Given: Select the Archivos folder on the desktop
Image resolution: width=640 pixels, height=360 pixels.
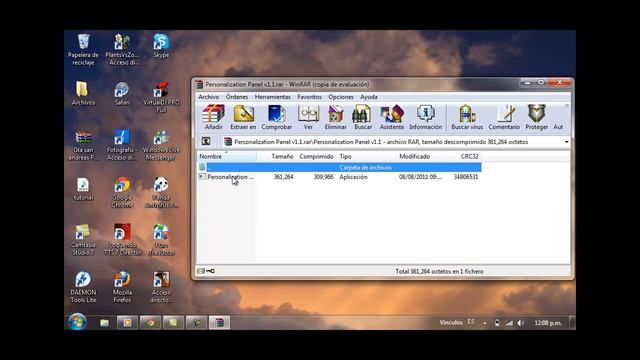Looking at the screenshot, I should coord(83,93).
